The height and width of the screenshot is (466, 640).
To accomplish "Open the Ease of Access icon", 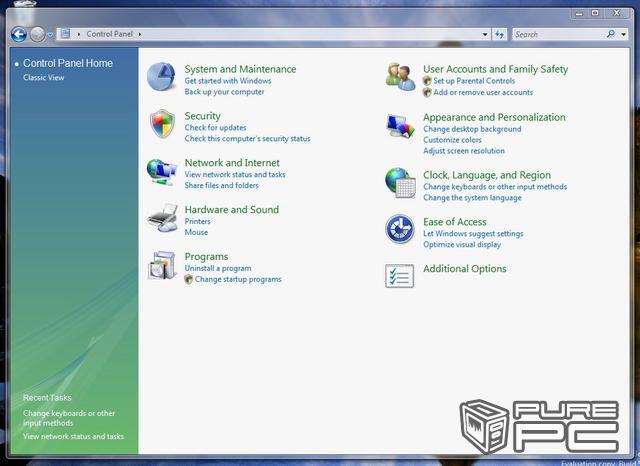I will click(x=400, y=229).
